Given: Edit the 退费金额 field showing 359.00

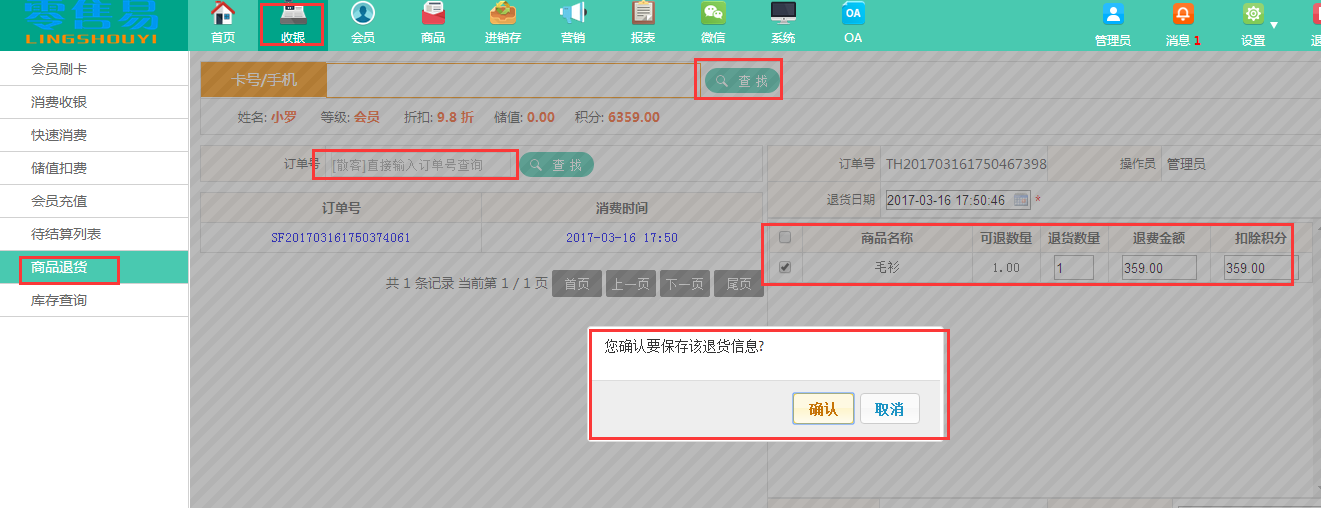Looking at the screenshot, I should click(1159, 268).
